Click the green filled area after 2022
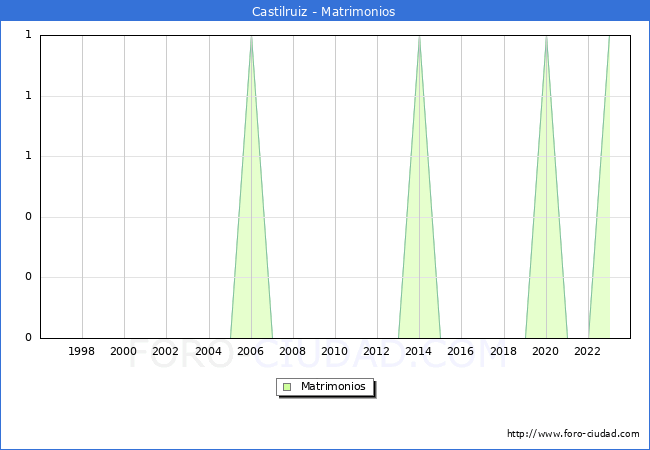The image size is (650, 450). tap(603, 250)
